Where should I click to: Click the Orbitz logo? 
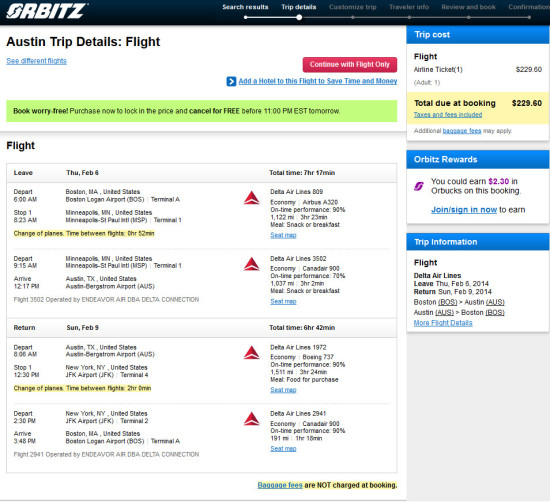click(47, 11)
